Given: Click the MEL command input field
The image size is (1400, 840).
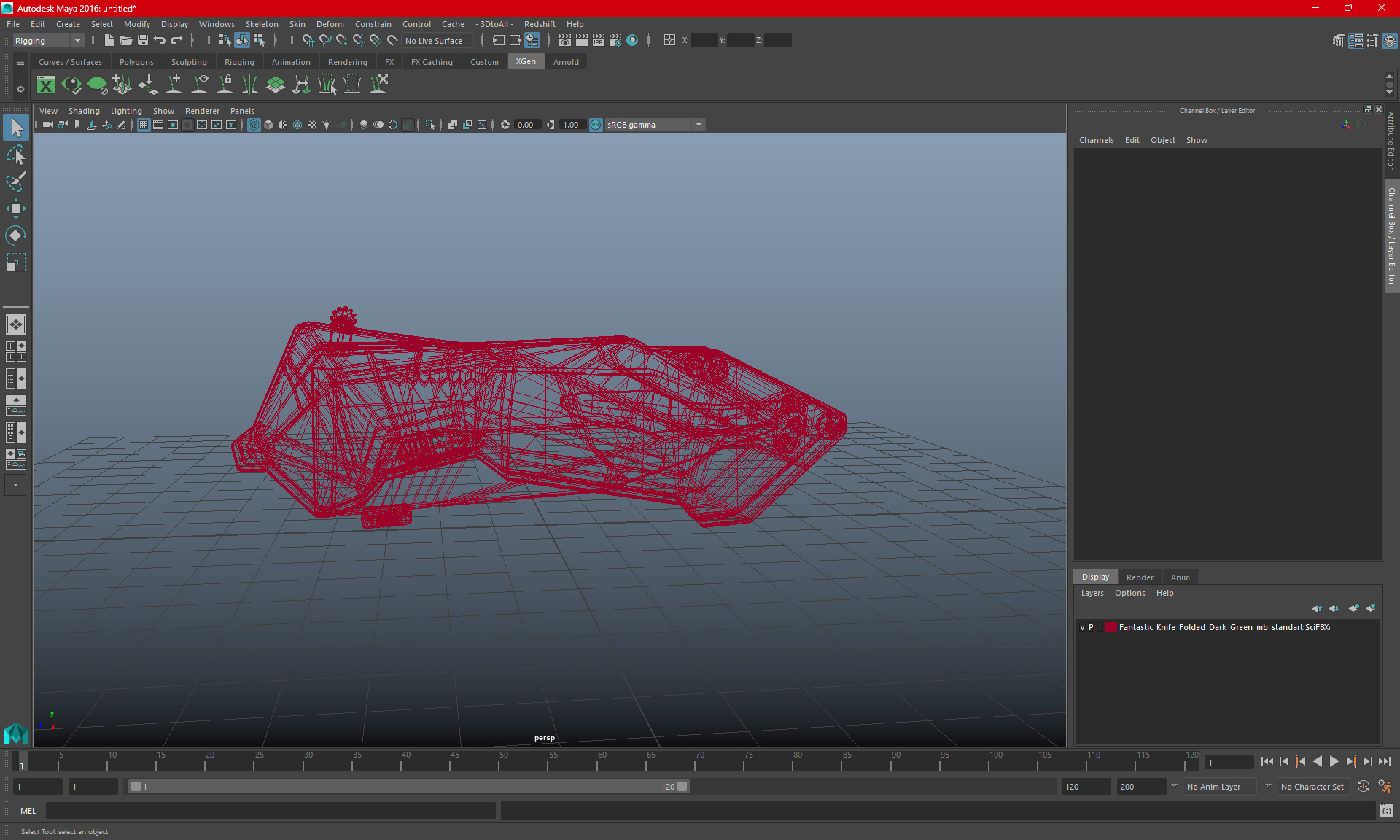Looking at the screenshot, I should pyautogui.click(x=271, y=811).
